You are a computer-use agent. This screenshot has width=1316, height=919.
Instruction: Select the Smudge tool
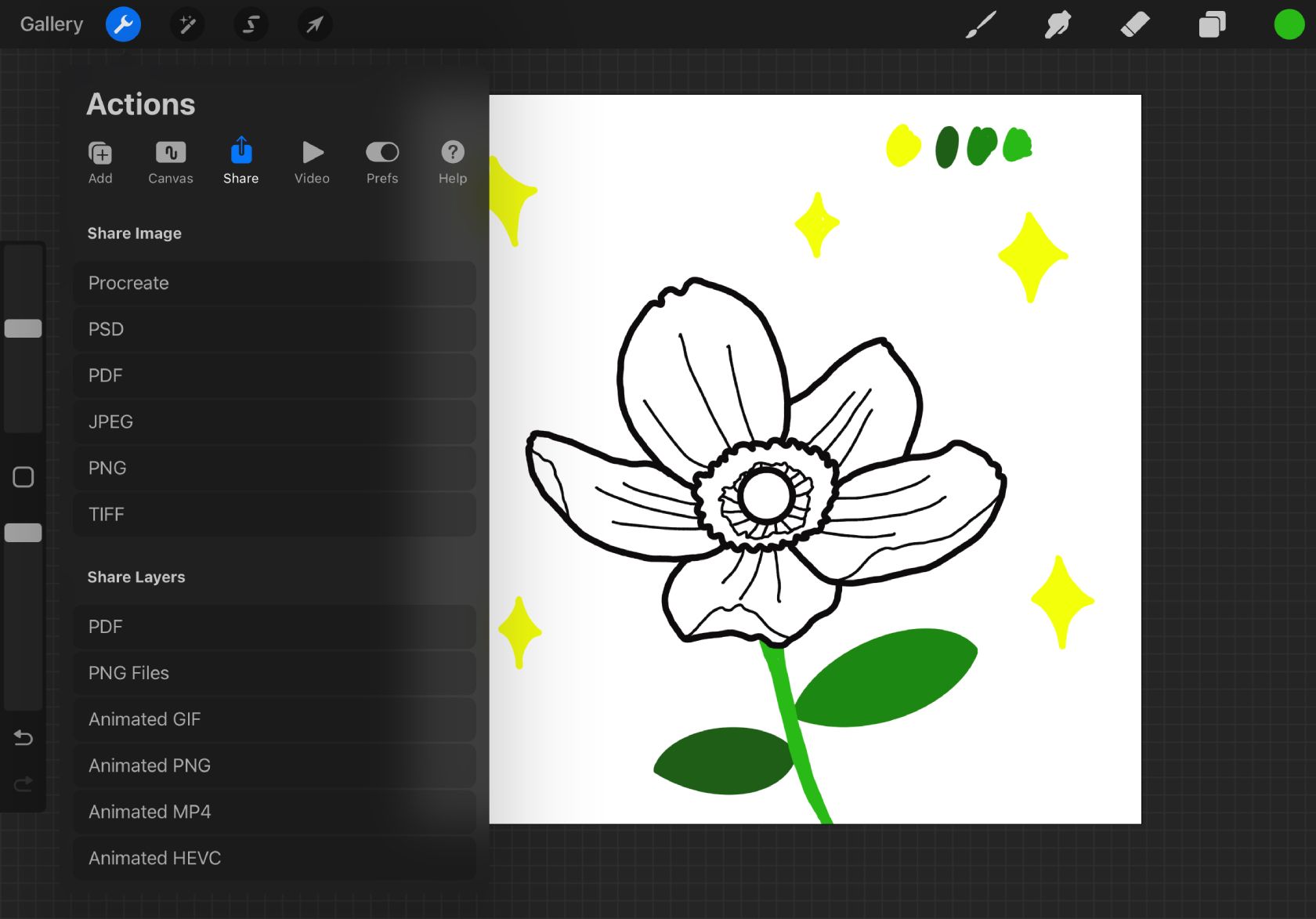[x=1057, y=24]
